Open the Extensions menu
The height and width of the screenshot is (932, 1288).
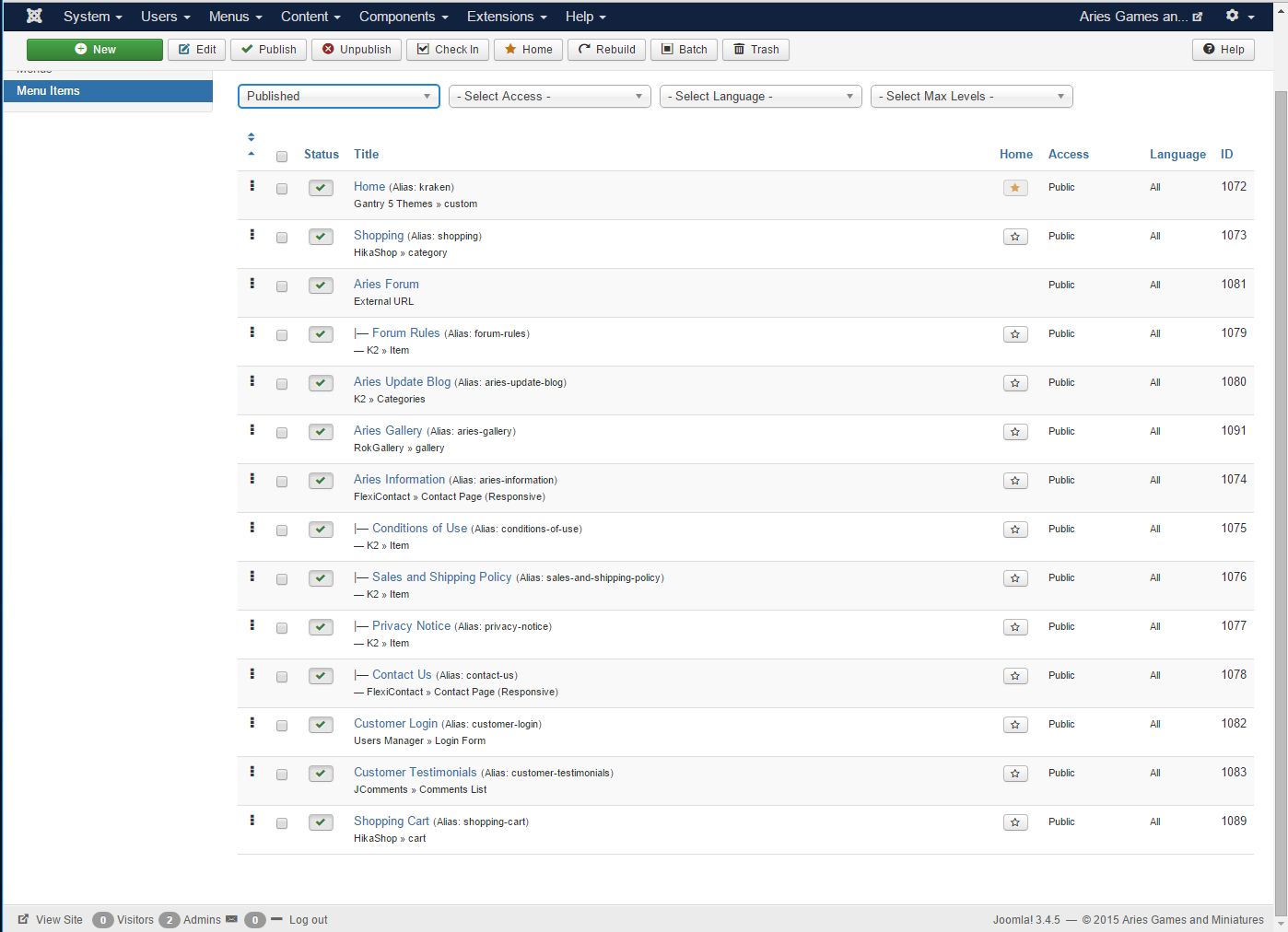pyautogui.click(x=507, y=17)
